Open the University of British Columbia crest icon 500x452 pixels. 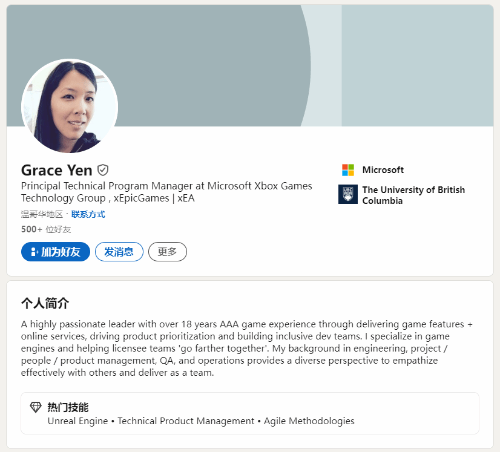coord(348,194)
